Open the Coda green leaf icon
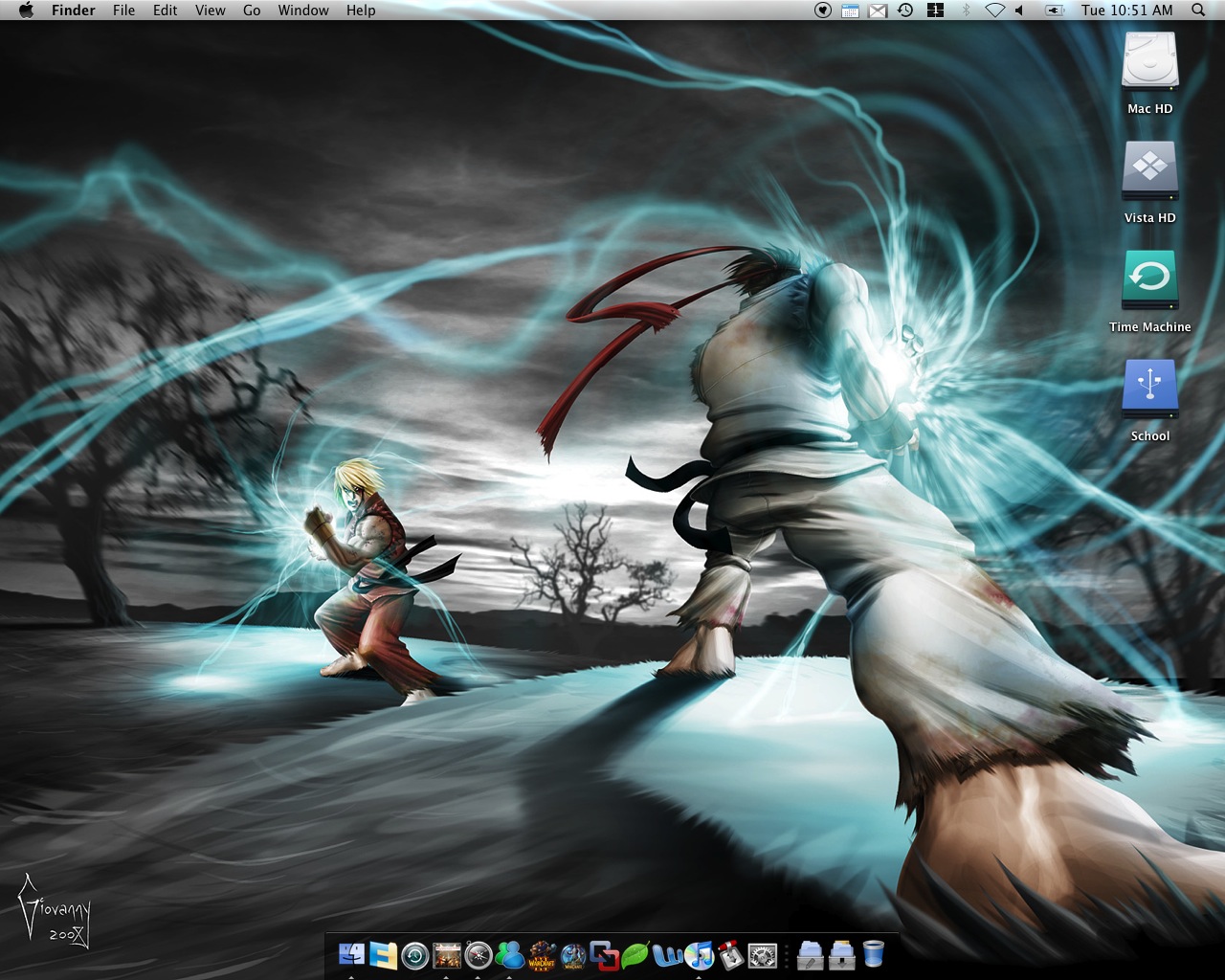 coord(636,954)
